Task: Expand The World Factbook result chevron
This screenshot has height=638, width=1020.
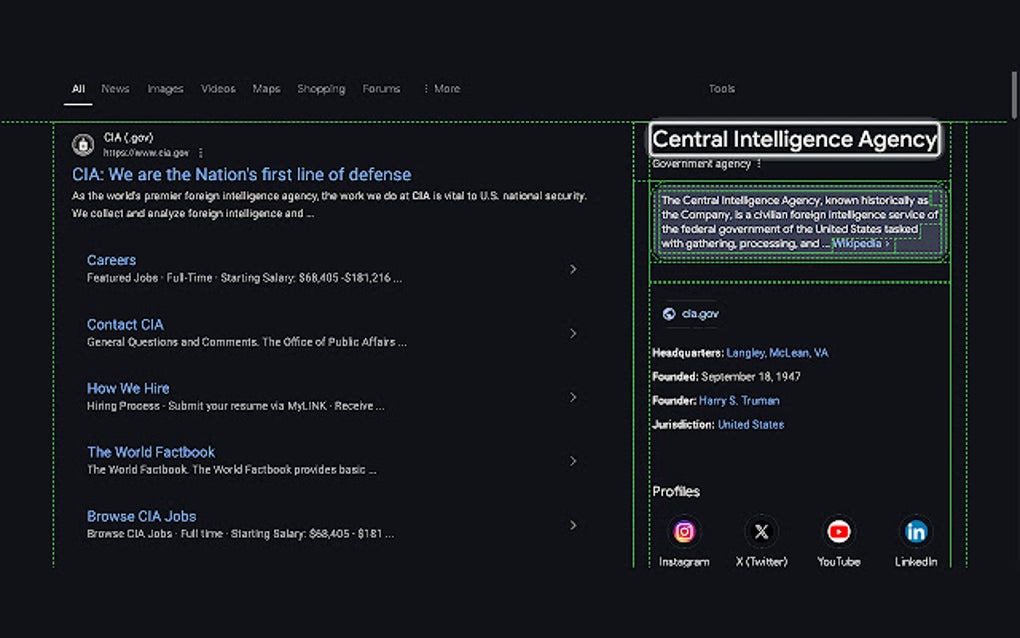Action: [x=573, y=461]
